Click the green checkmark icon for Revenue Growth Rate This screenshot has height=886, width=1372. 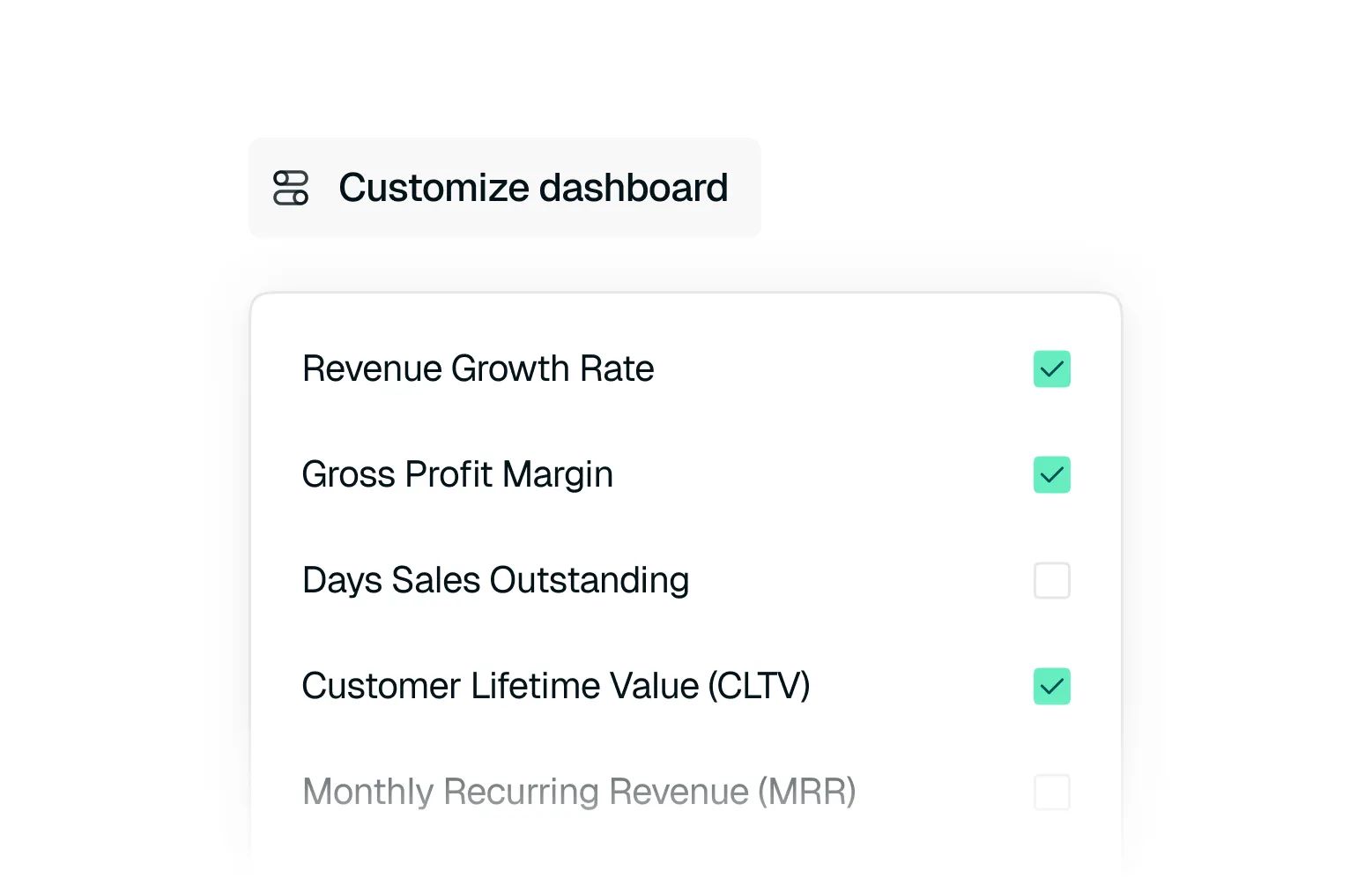(x=1051, y=369)
